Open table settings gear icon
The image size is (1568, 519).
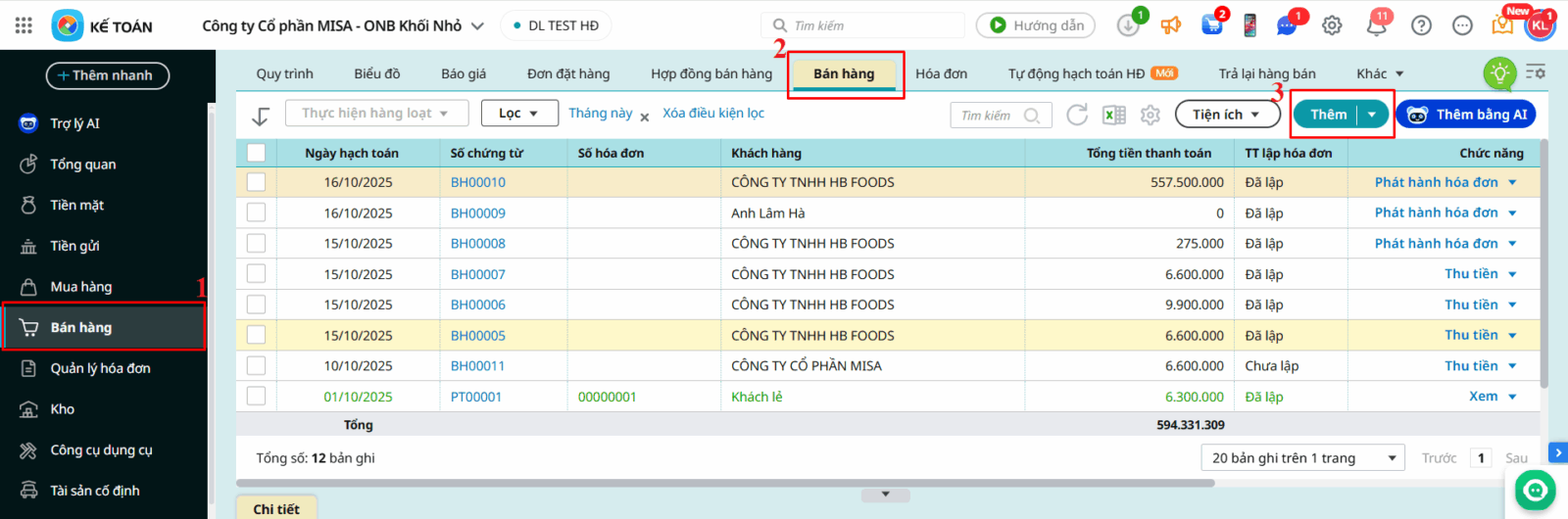tap(1151, 115)
